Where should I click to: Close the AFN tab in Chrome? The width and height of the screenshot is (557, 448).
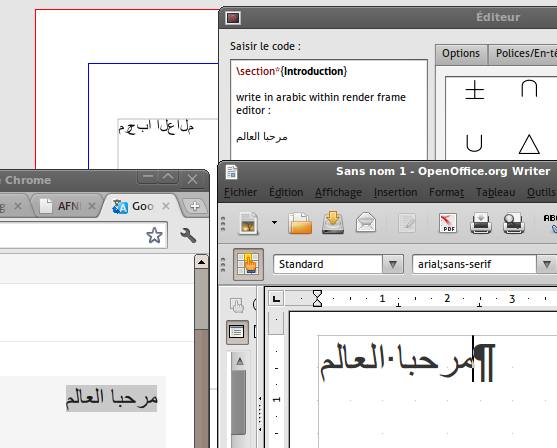[x=92, y=206]
